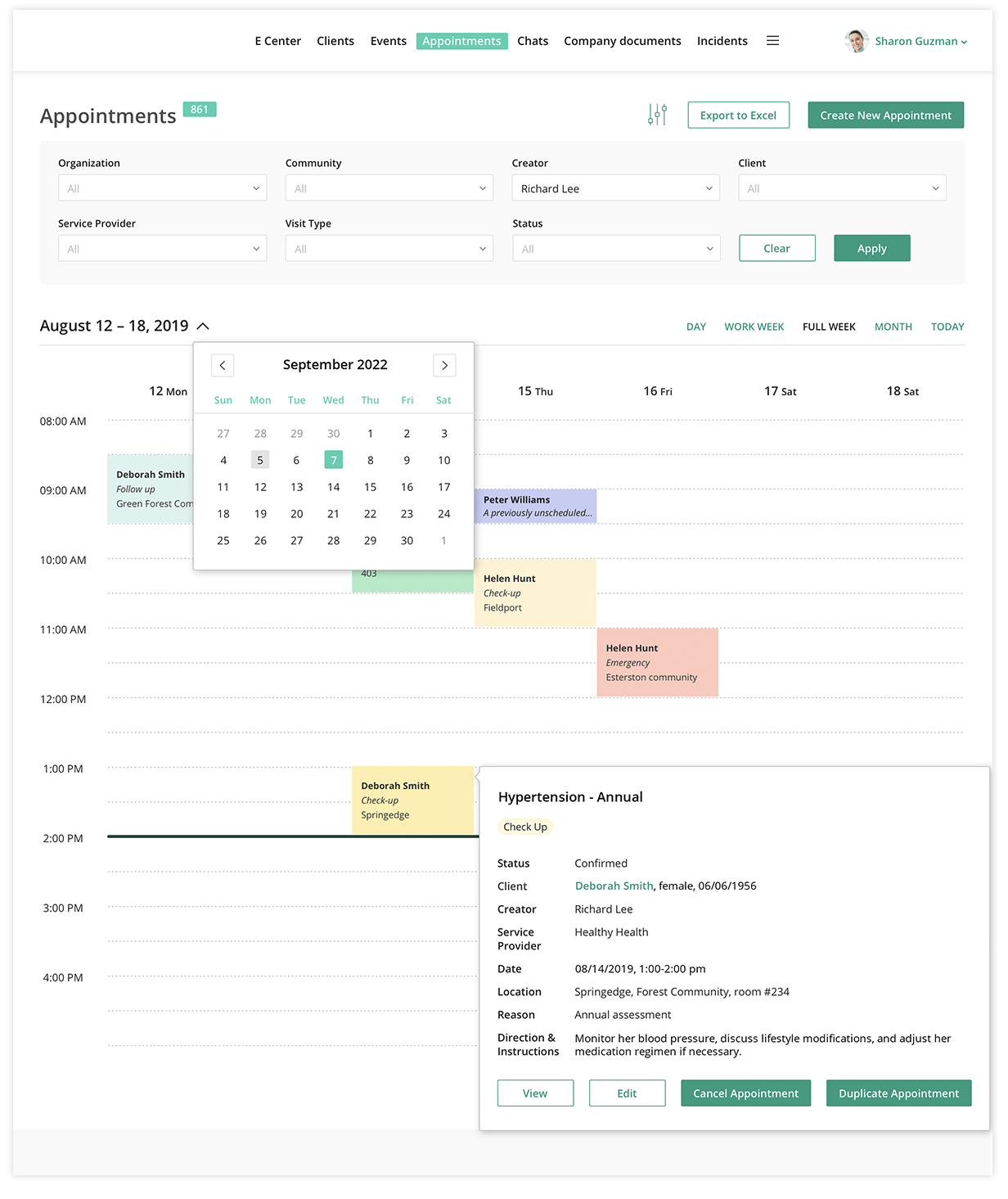
Task: Collapse the date range picker chevron
Action: point(204,327)
